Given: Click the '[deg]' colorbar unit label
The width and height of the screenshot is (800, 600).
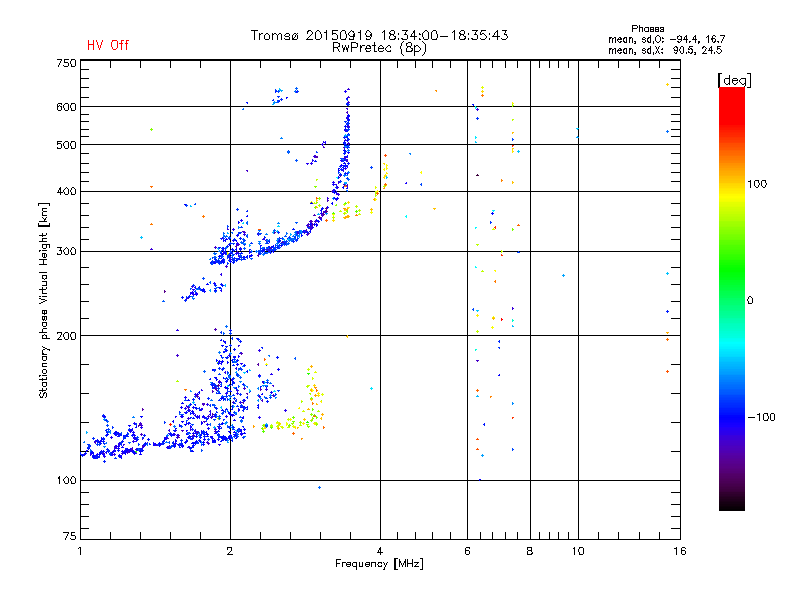Looking at the screenshot, I should (734, 80).
